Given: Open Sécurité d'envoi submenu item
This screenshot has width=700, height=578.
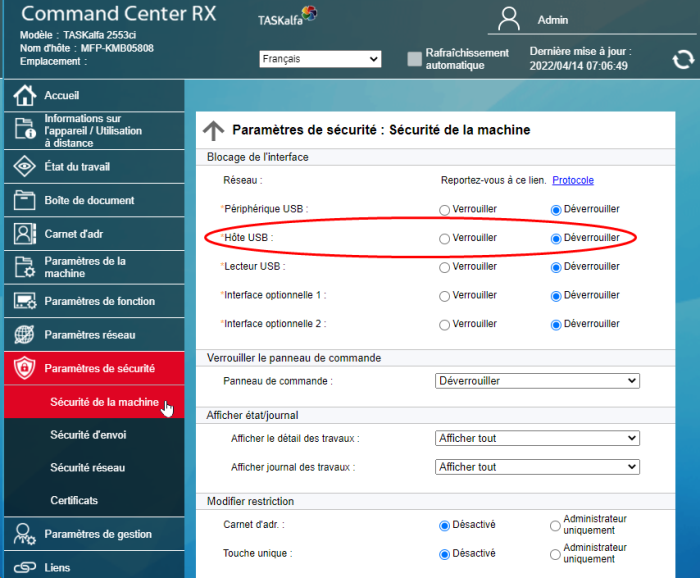Looking at the screenshot, I should click(x=88, y=435).
